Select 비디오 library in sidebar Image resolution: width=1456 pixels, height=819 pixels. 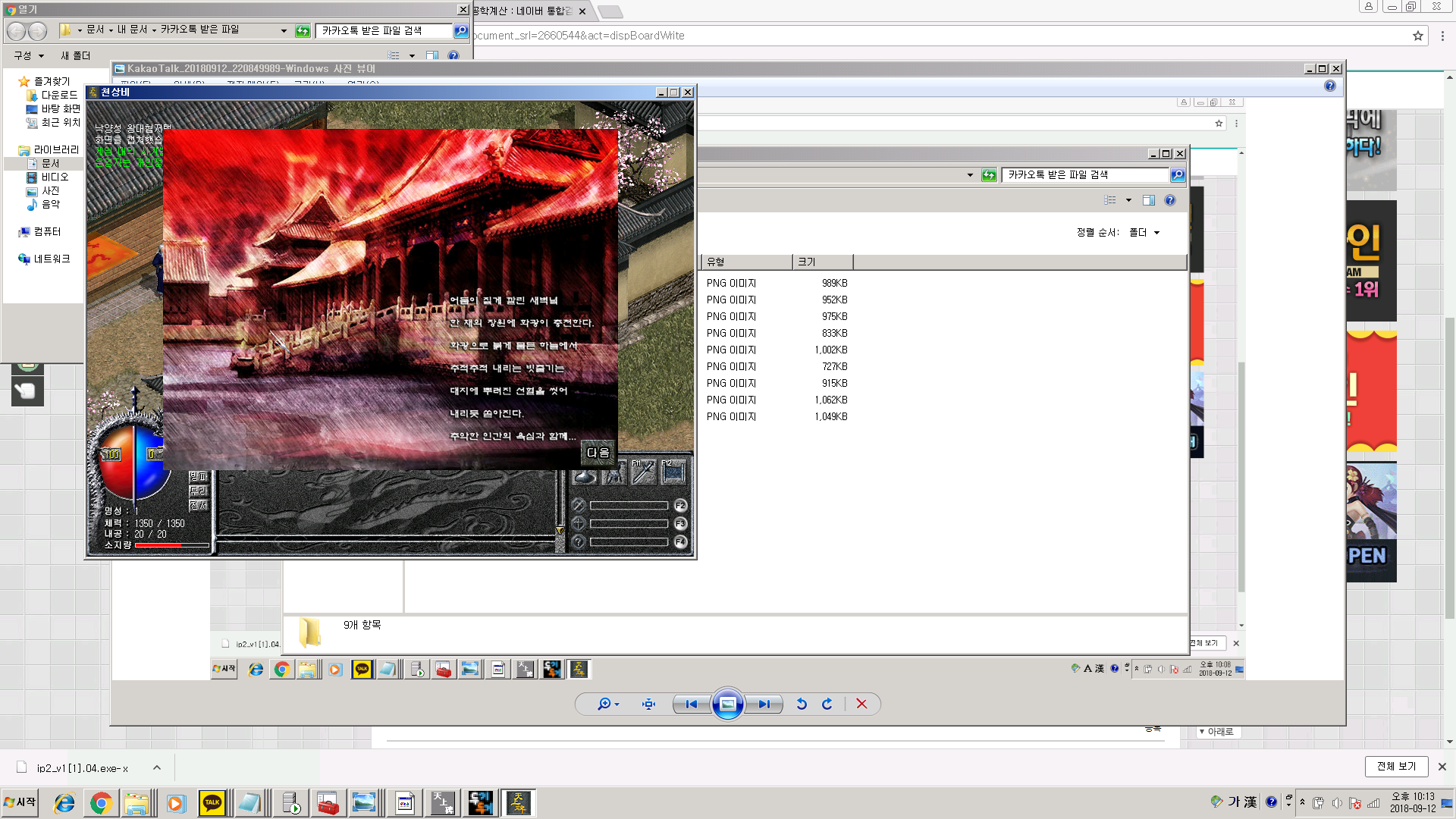tap(55, 177)
